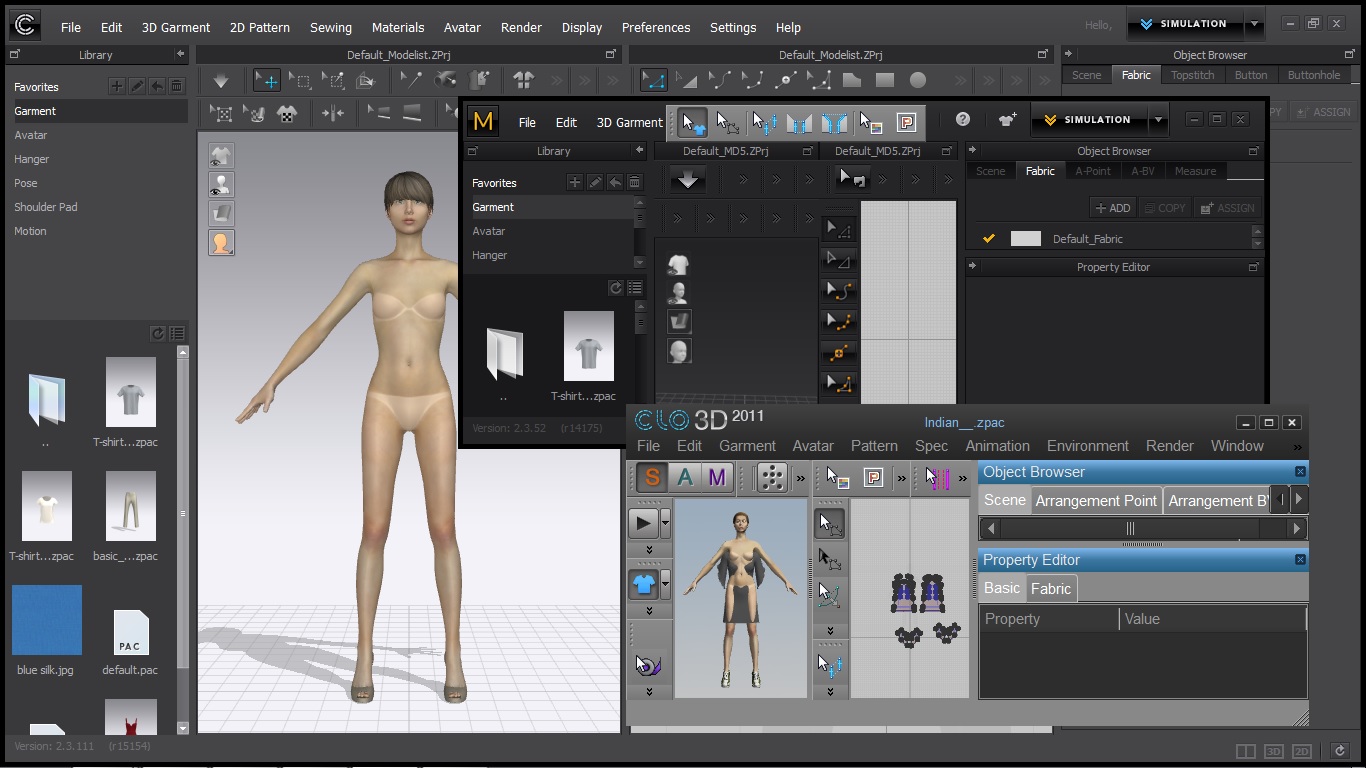
Task: Click the purple 'M' mode button in CLO 3D 2011
Action: click(717, 478)
